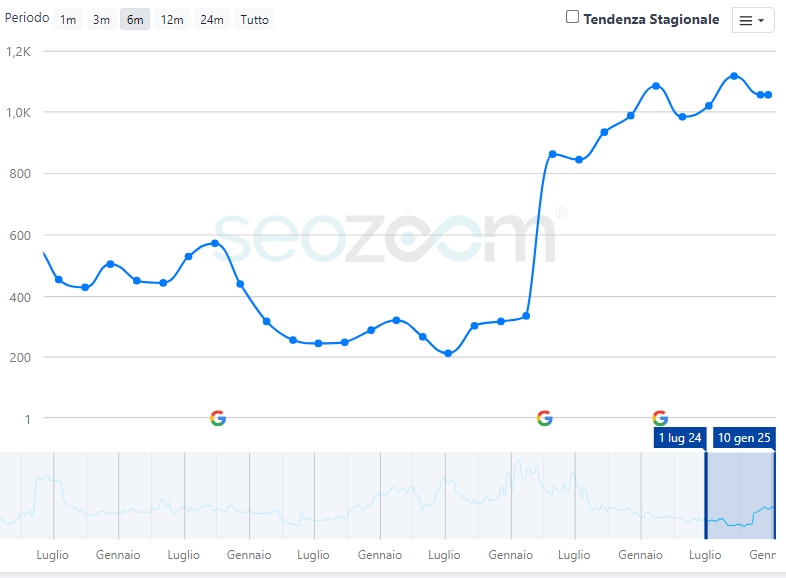
Task: Click the 10 gen 25 range handle
Action: [x=744, y=438]
